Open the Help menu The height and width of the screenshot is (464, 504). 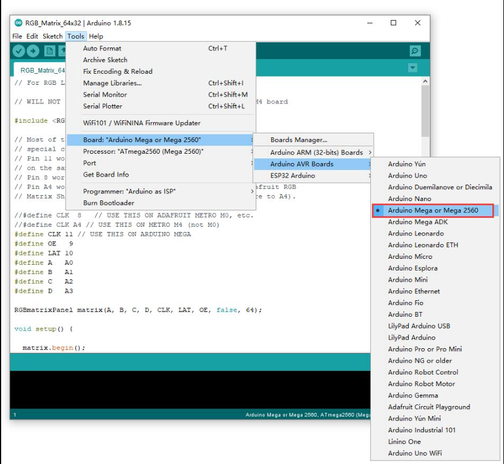click(96, 36)
